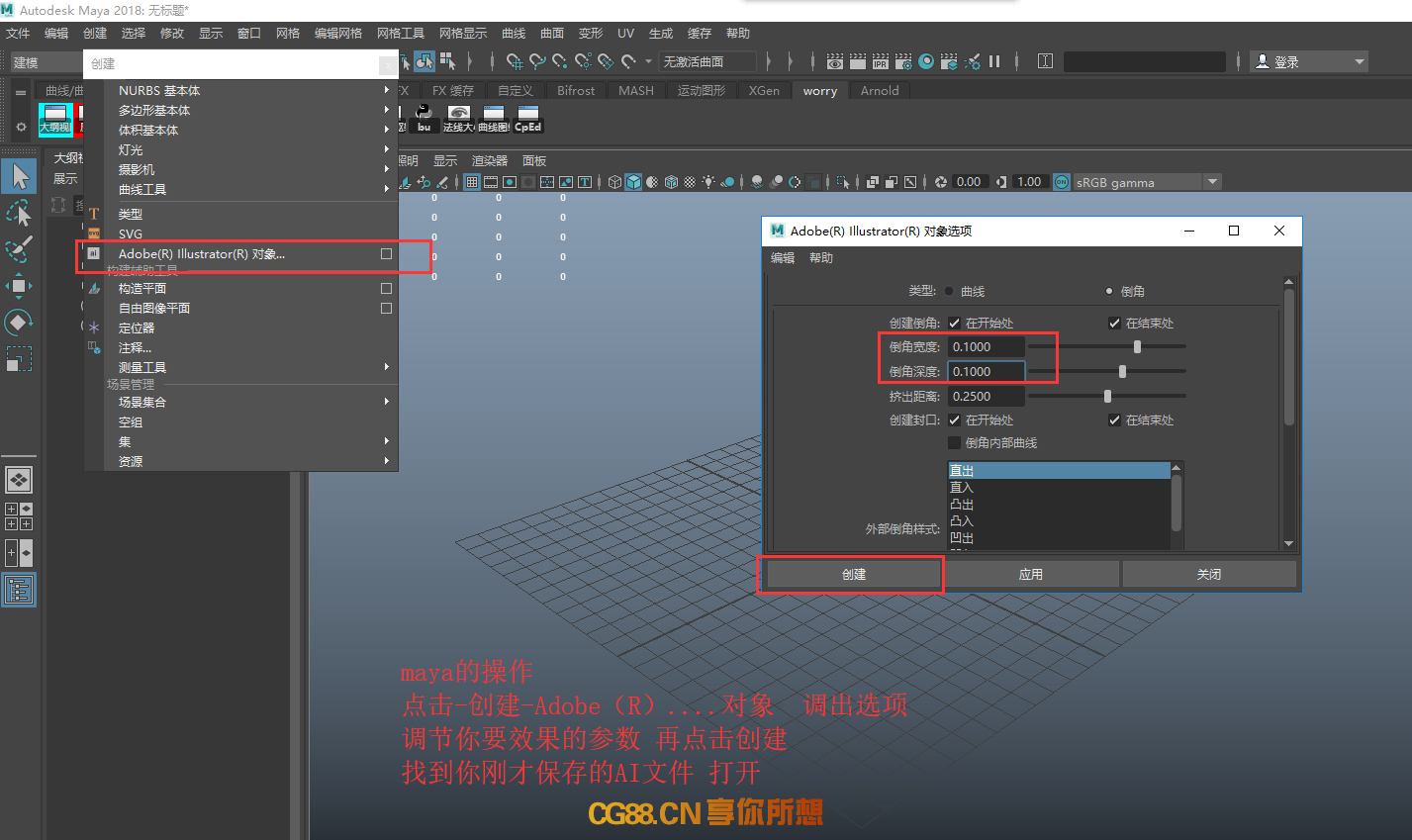This screenshot has width=1412, height=840.
Task: Click the 关闭 button
Action: click(x=1209, y=574)
